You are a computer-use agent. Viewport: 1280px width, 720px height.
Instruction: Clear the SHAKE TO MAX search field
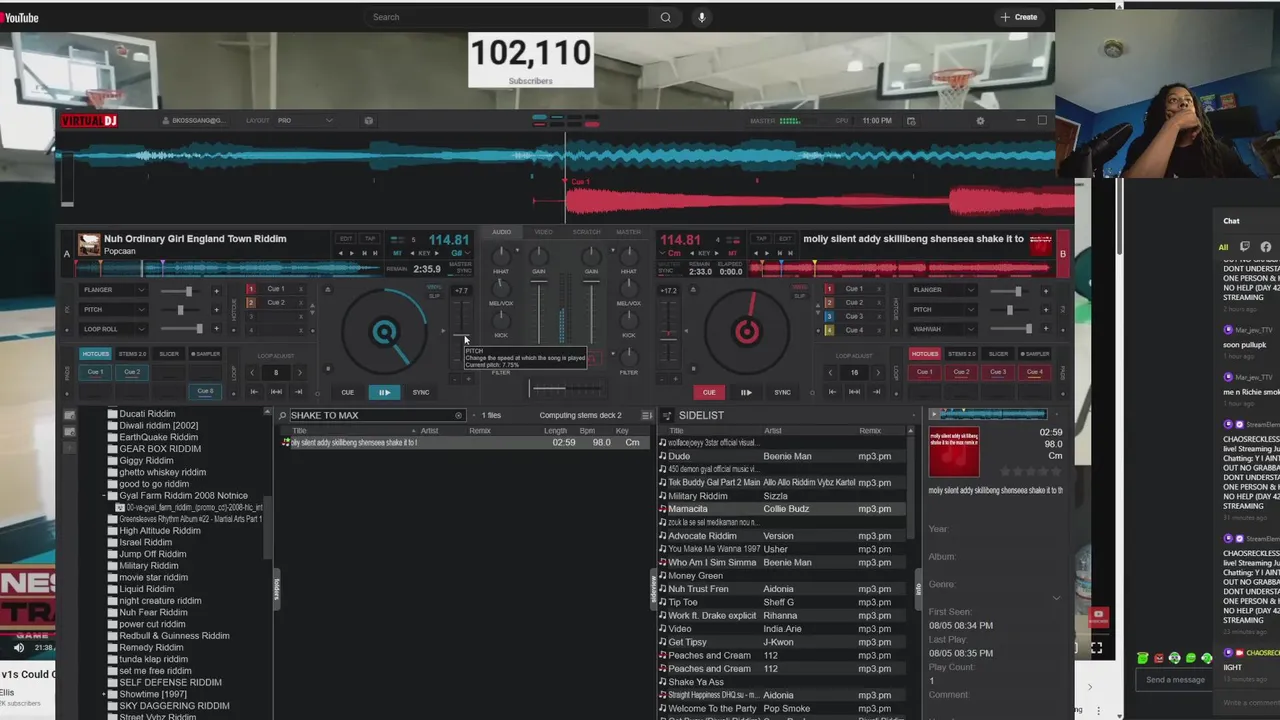coord(459,416)
